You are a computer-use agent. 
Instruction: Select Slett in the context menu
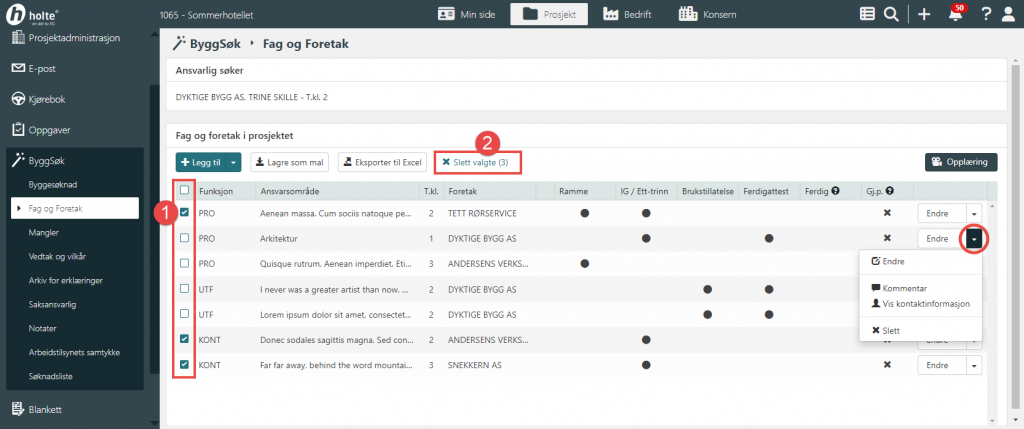886,331
